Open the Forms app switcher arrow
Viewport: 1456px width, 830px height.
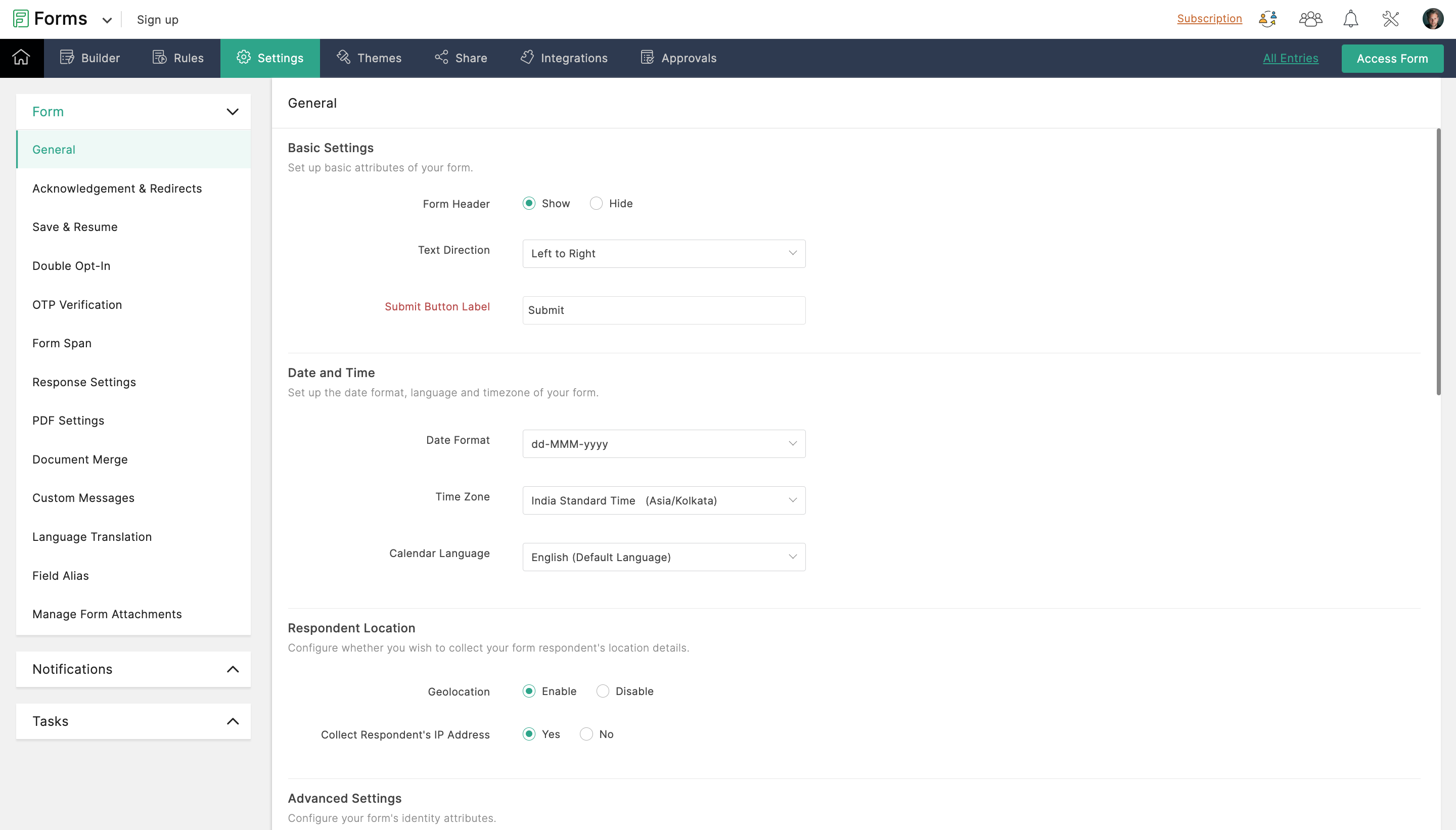(107, 21)
